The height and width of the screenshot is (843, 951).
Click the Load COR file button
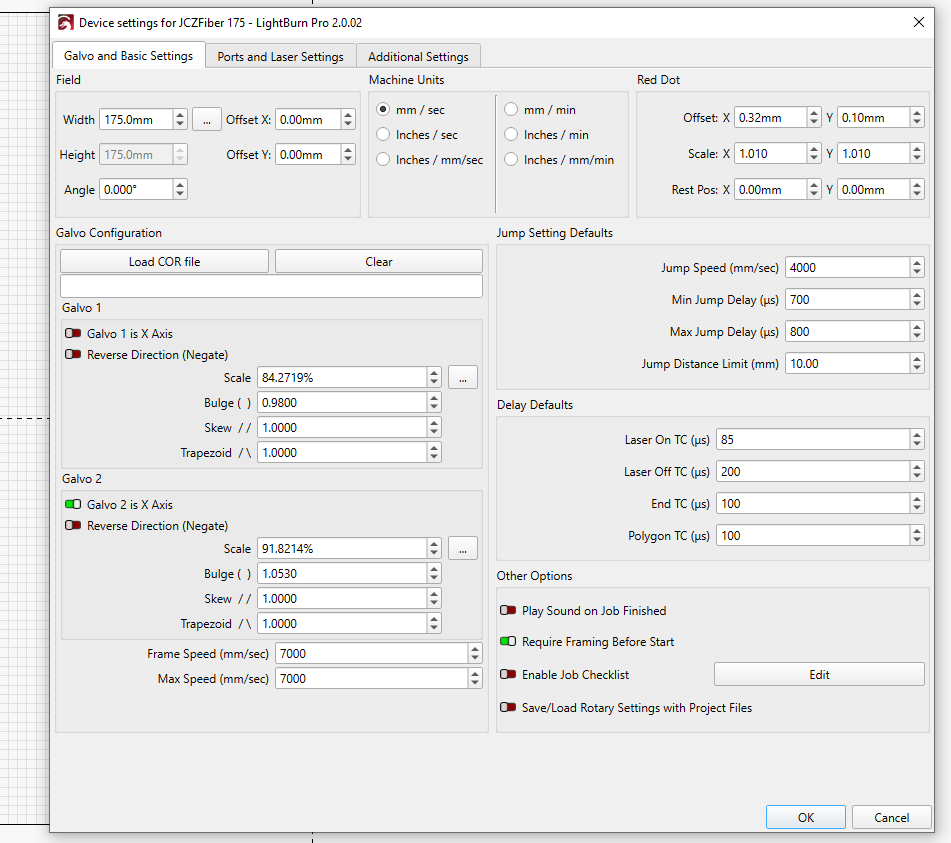coord(164,262)
